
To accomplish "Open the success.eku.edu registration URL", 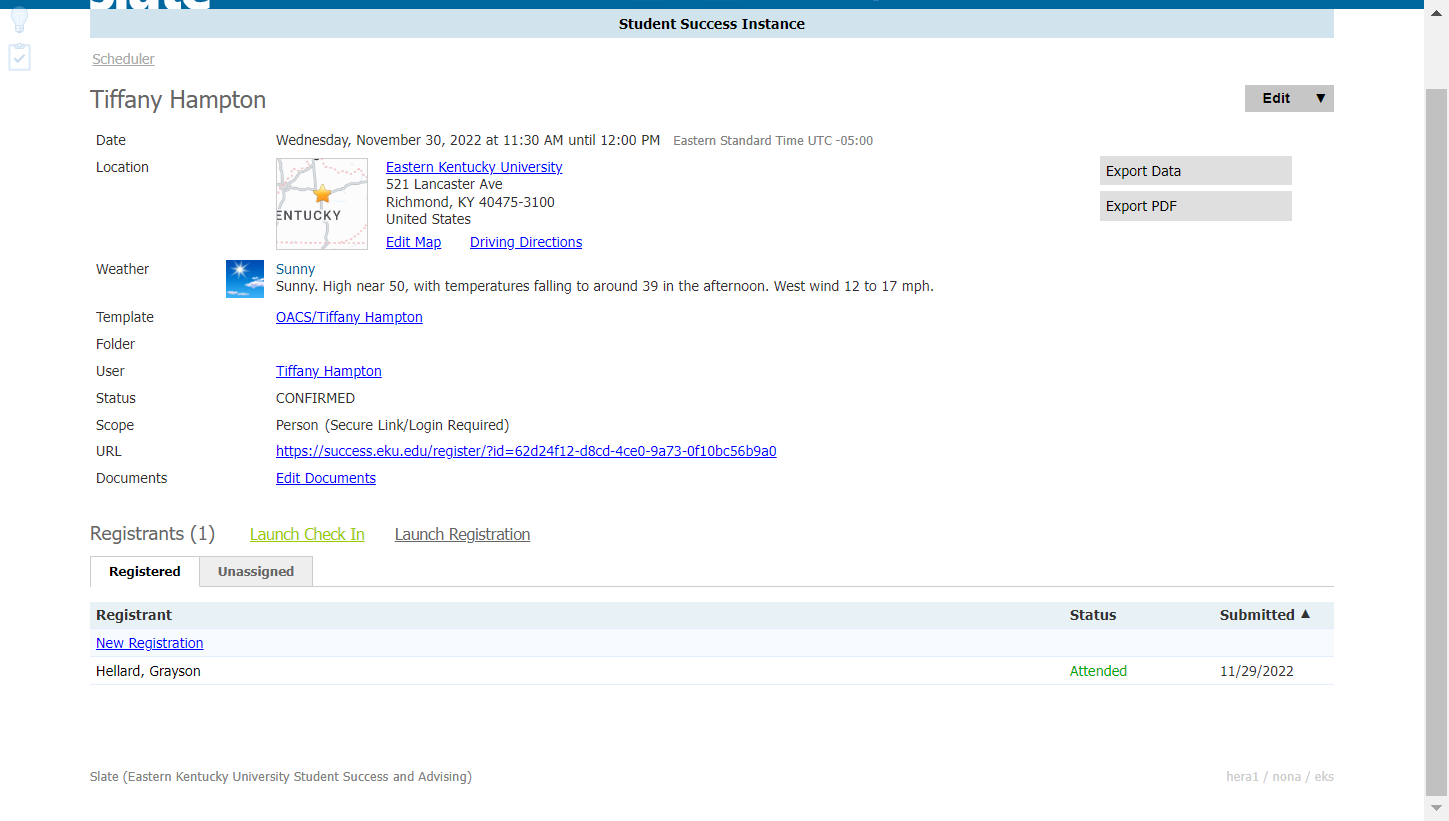I will [526, 451].
